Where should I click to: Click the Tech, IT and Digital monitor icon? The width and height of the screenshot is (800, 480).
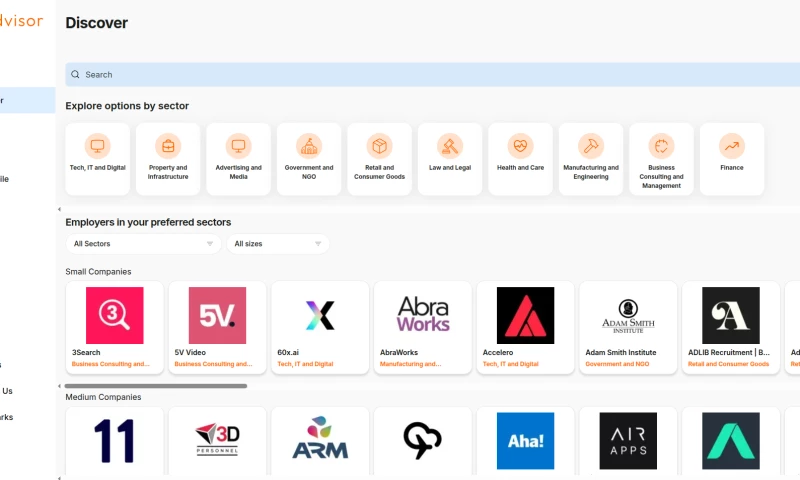tap(97, 146)
